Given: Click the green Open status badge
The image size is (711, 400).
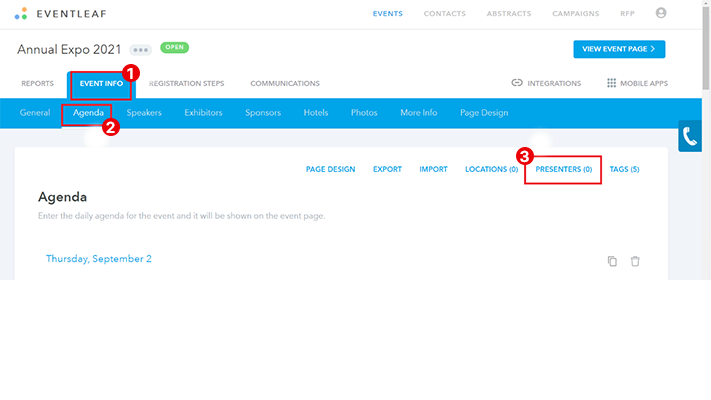Looking at the screenshot, I should coord(175,47).
